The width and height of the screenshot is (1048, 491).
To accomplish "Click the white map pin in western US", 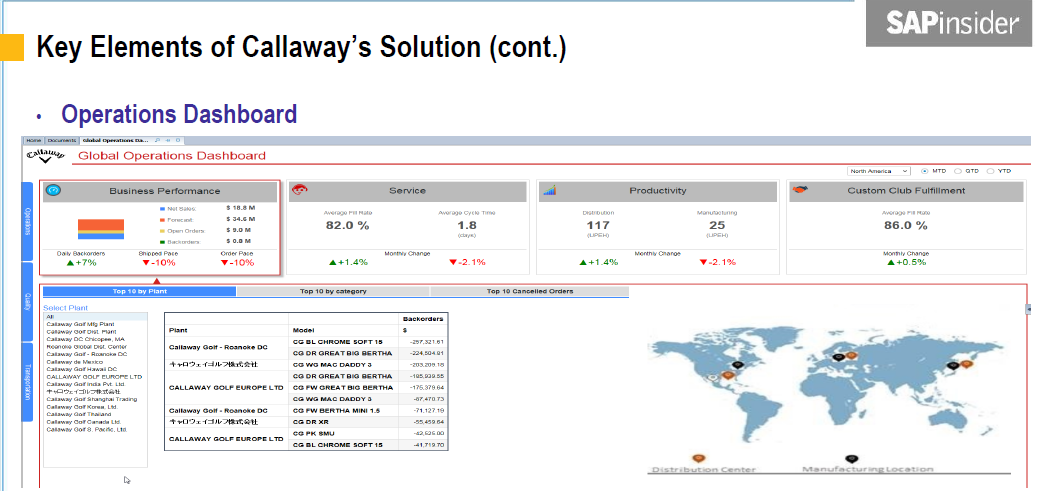I will point(713,377).
